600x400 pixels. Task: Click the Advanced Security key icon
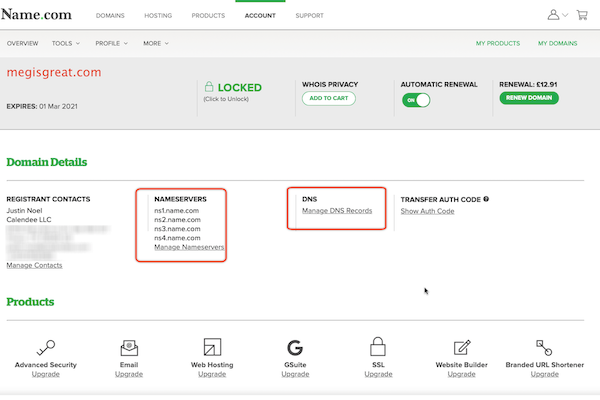pyautogui.click(x=46, y=348)
